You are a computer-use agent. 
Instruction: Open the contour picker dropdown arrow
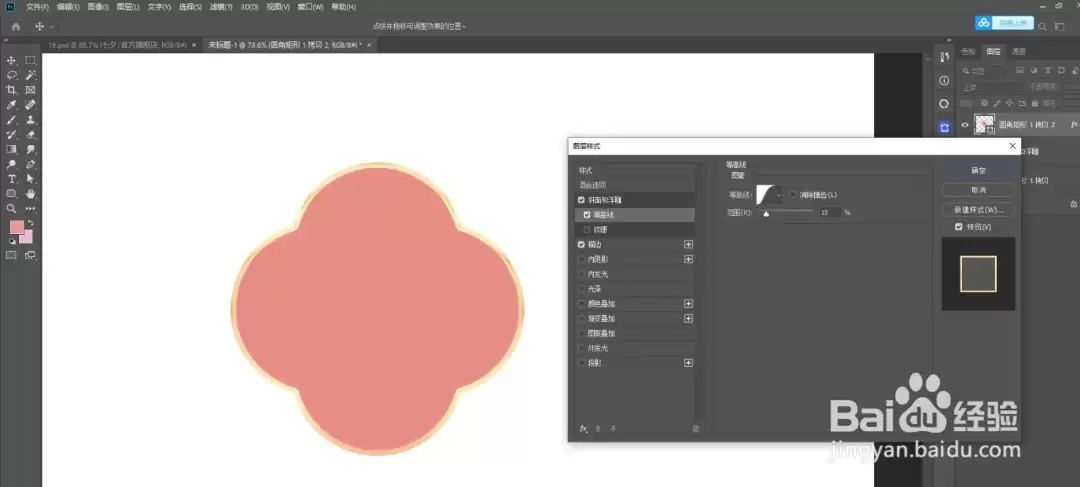[779, 195]
